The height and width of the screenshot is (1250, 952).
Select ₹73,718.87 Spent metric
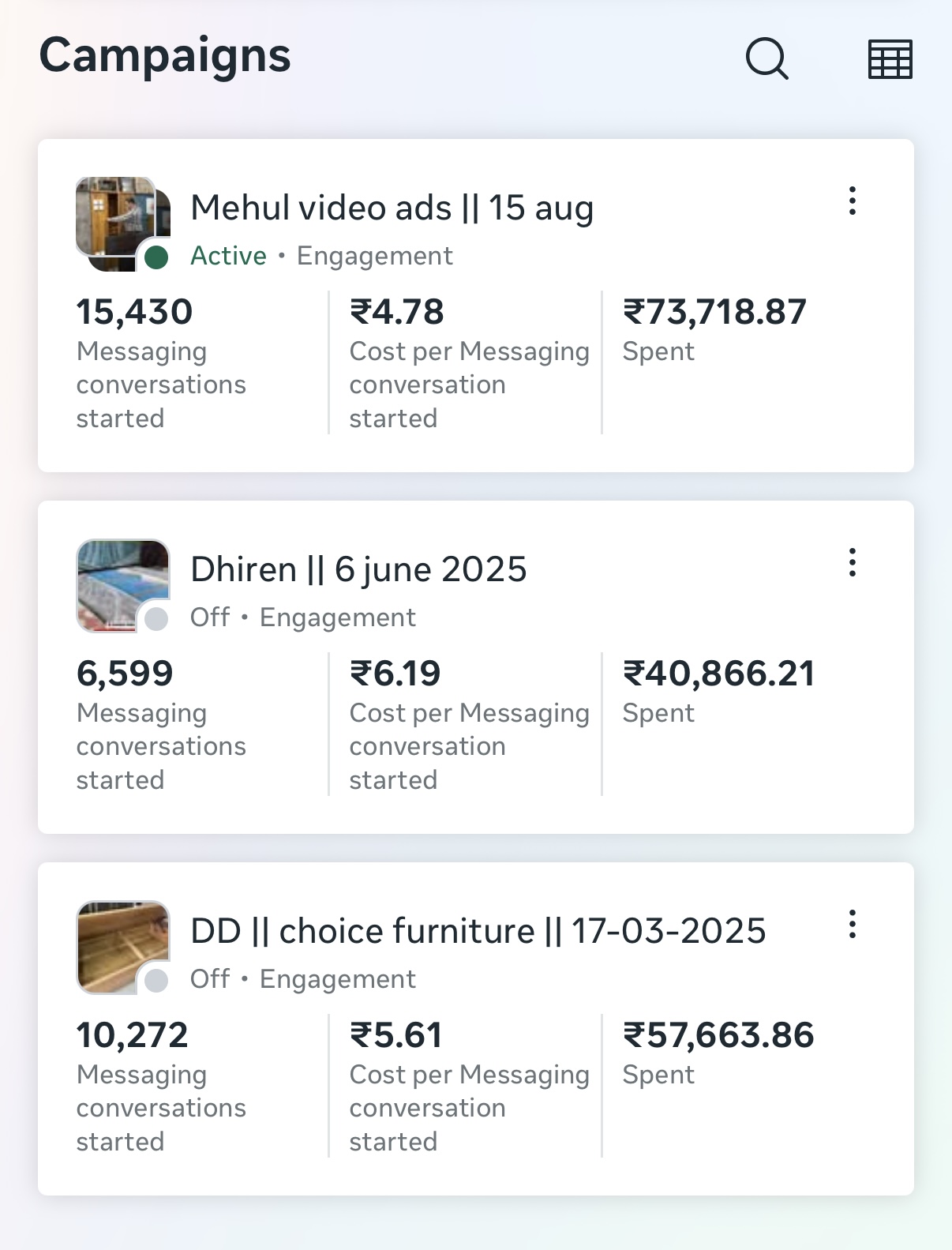coord(714,313)
